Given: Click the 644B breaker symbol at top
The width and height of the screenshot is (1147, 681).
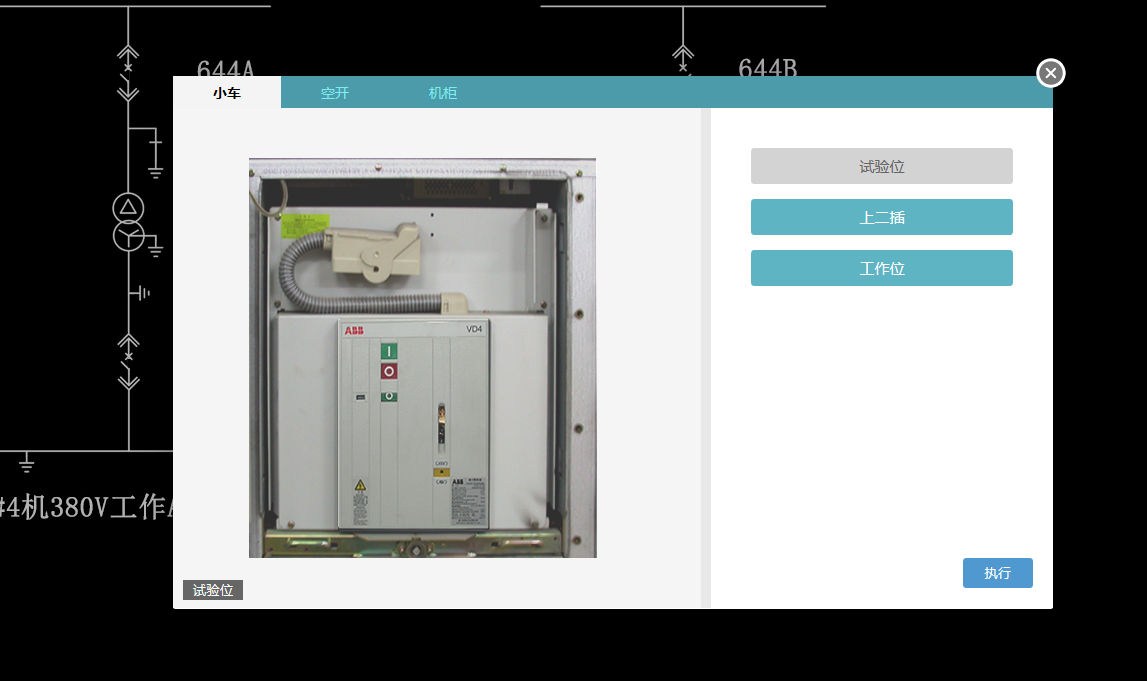Looking at the screenshot, I should [683, 60].
